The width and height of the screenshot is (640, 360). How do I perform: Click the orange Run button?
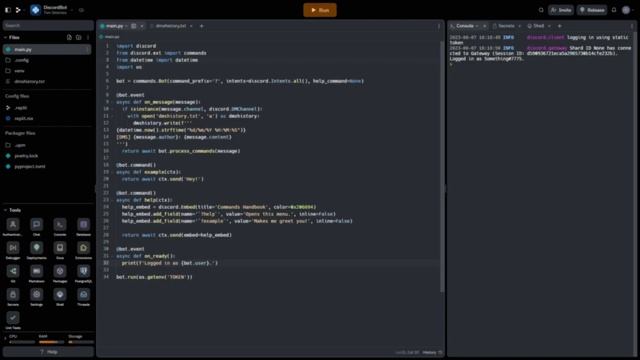[x=320, y=10]
